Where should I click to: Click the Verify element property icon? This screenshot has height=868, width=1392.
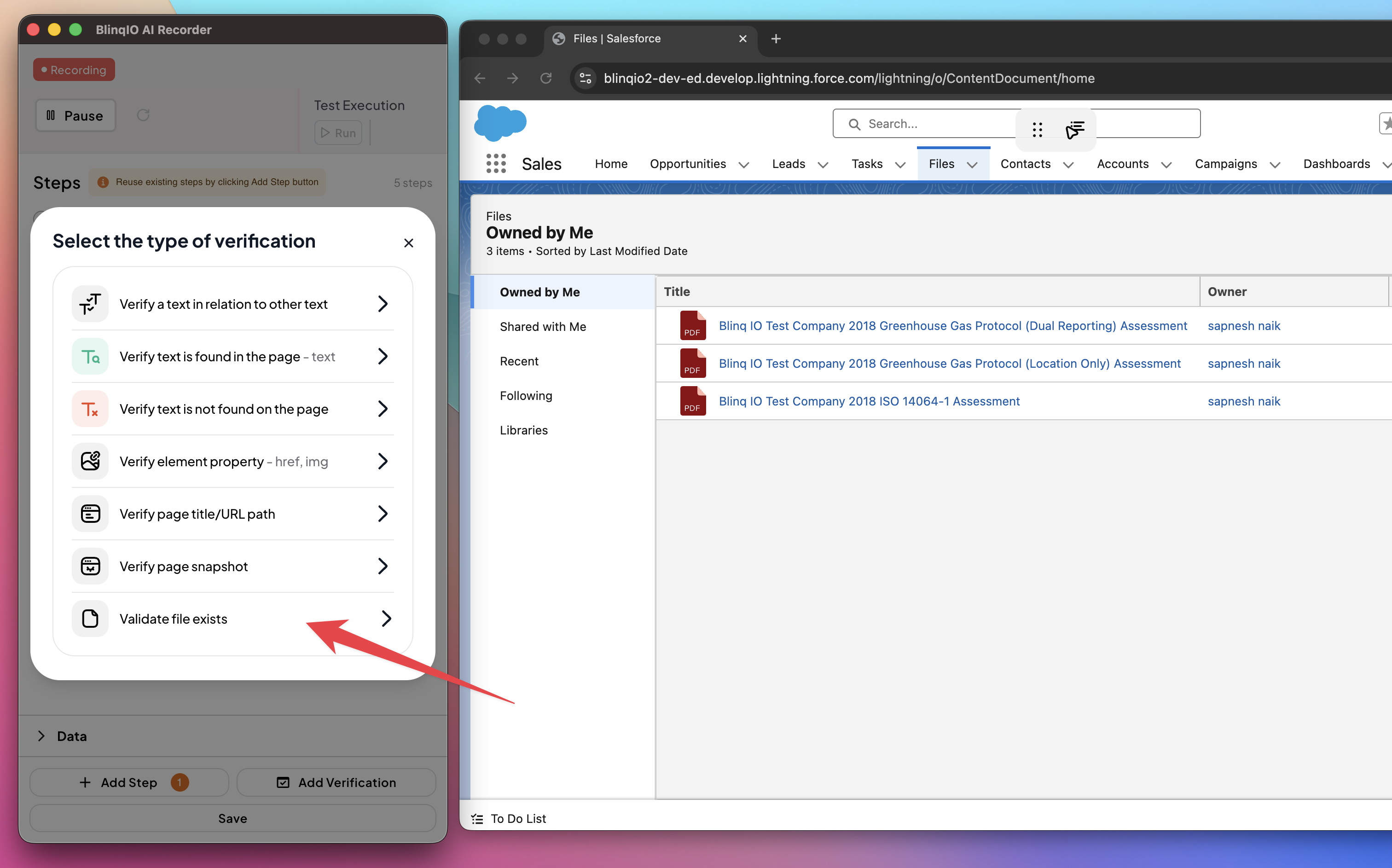(x=90, y=461)
